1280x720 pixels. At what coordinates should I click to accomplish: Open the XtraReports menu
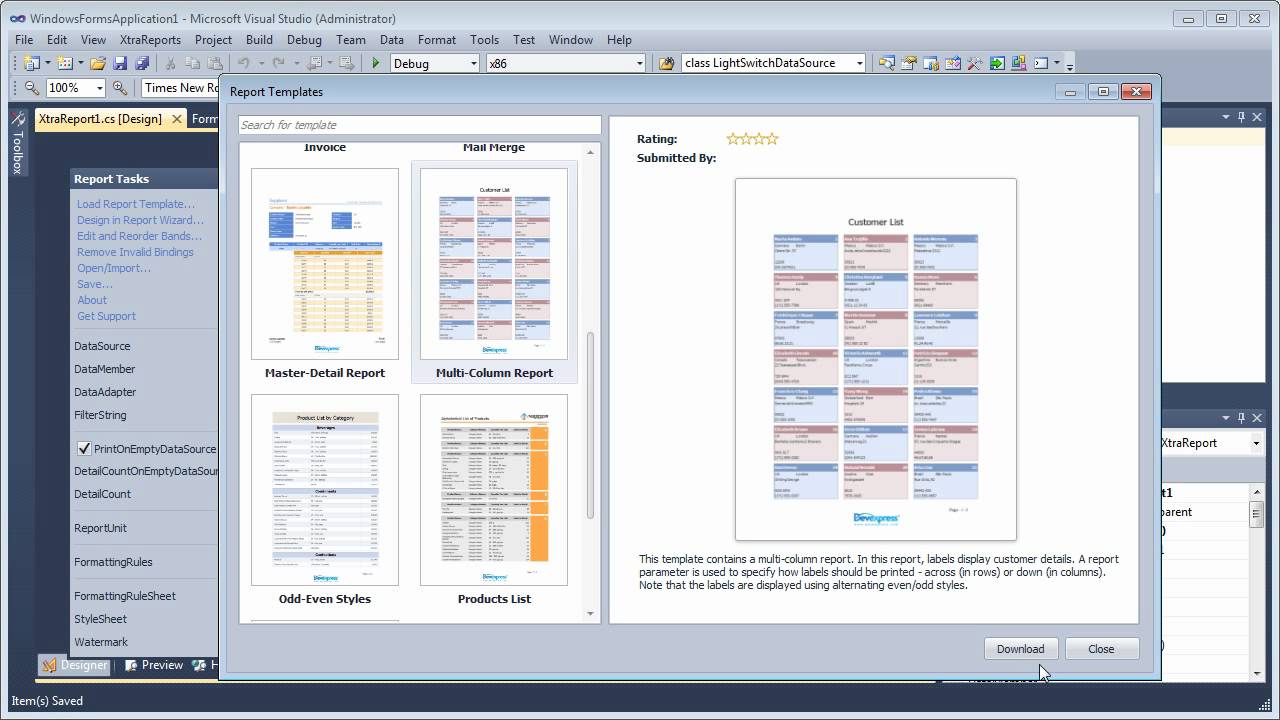coord(150,40)
